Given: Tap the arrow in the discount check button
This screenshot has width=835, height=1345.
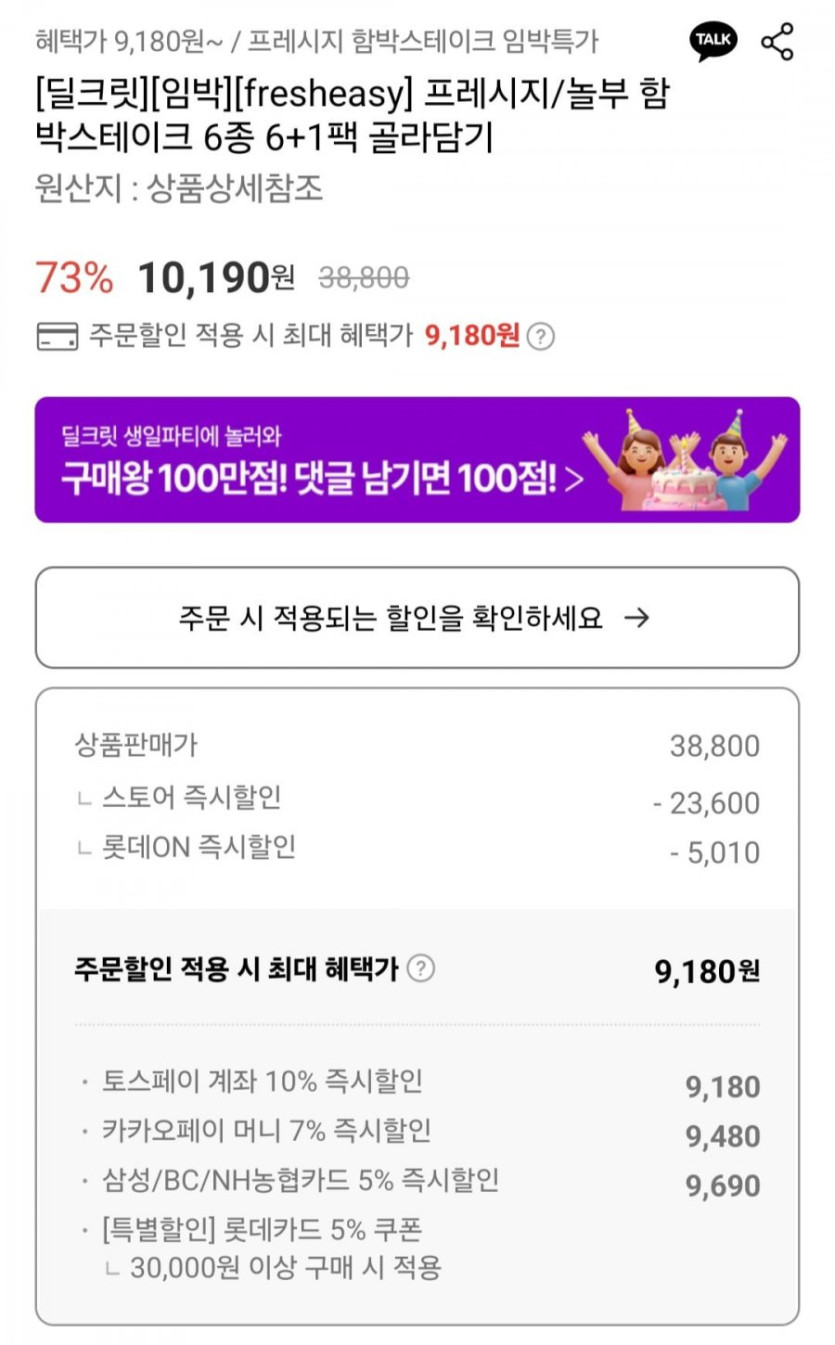Looking at the screenshot, I should click(636, 618).
